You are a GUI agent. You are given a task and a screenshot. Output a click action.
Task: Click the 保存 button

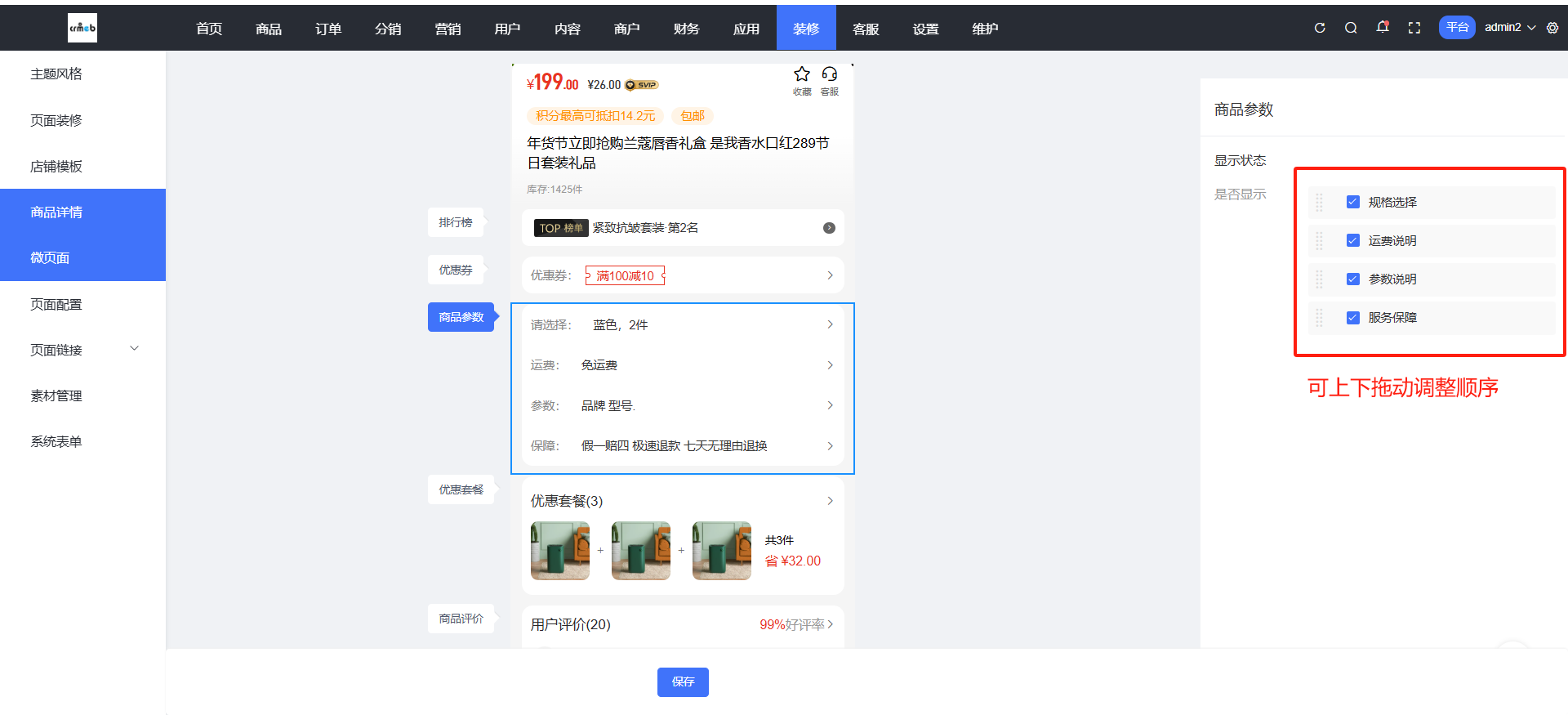click(683, 682)
